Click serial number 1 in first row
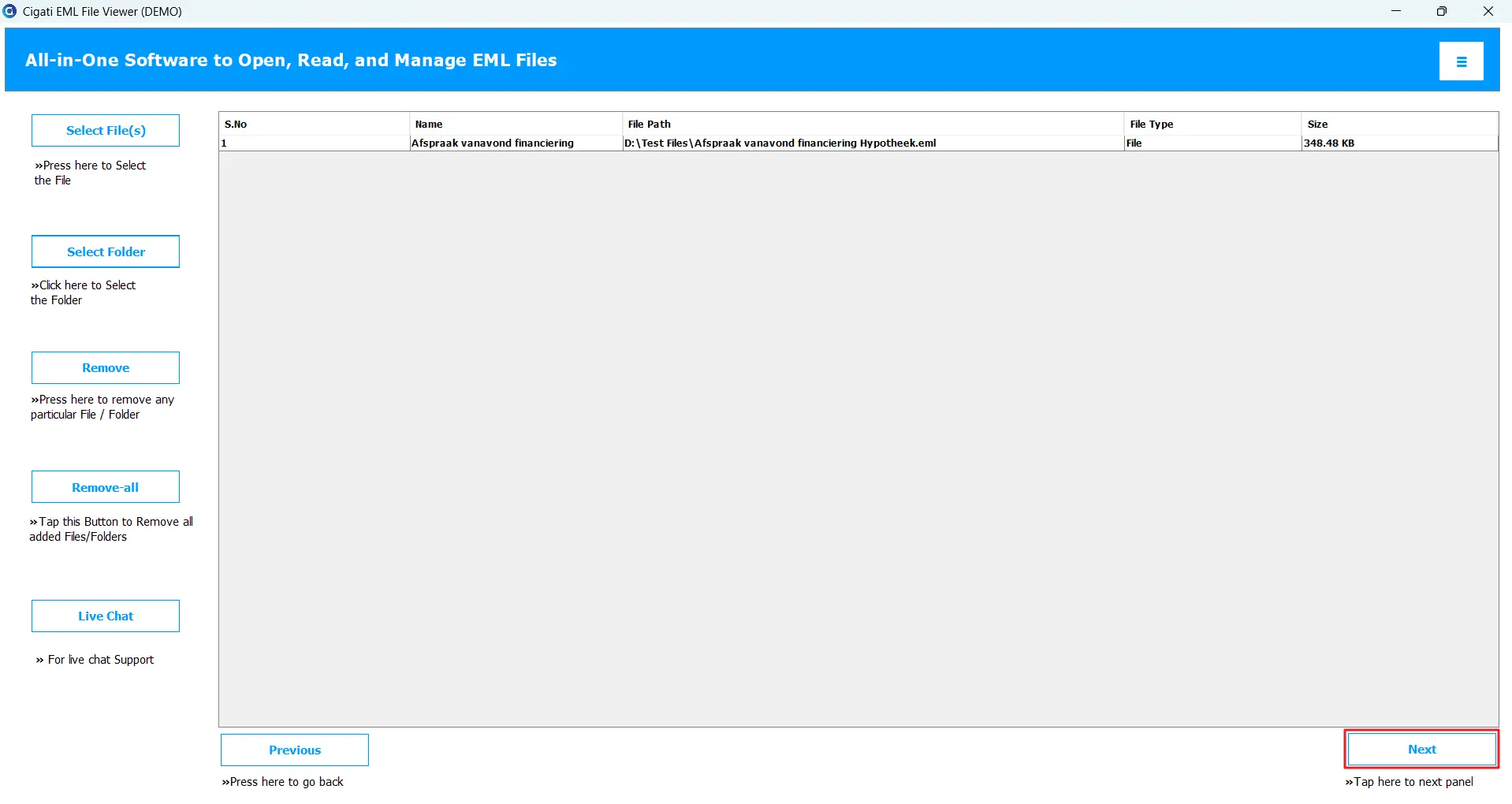 coord(225,143)
